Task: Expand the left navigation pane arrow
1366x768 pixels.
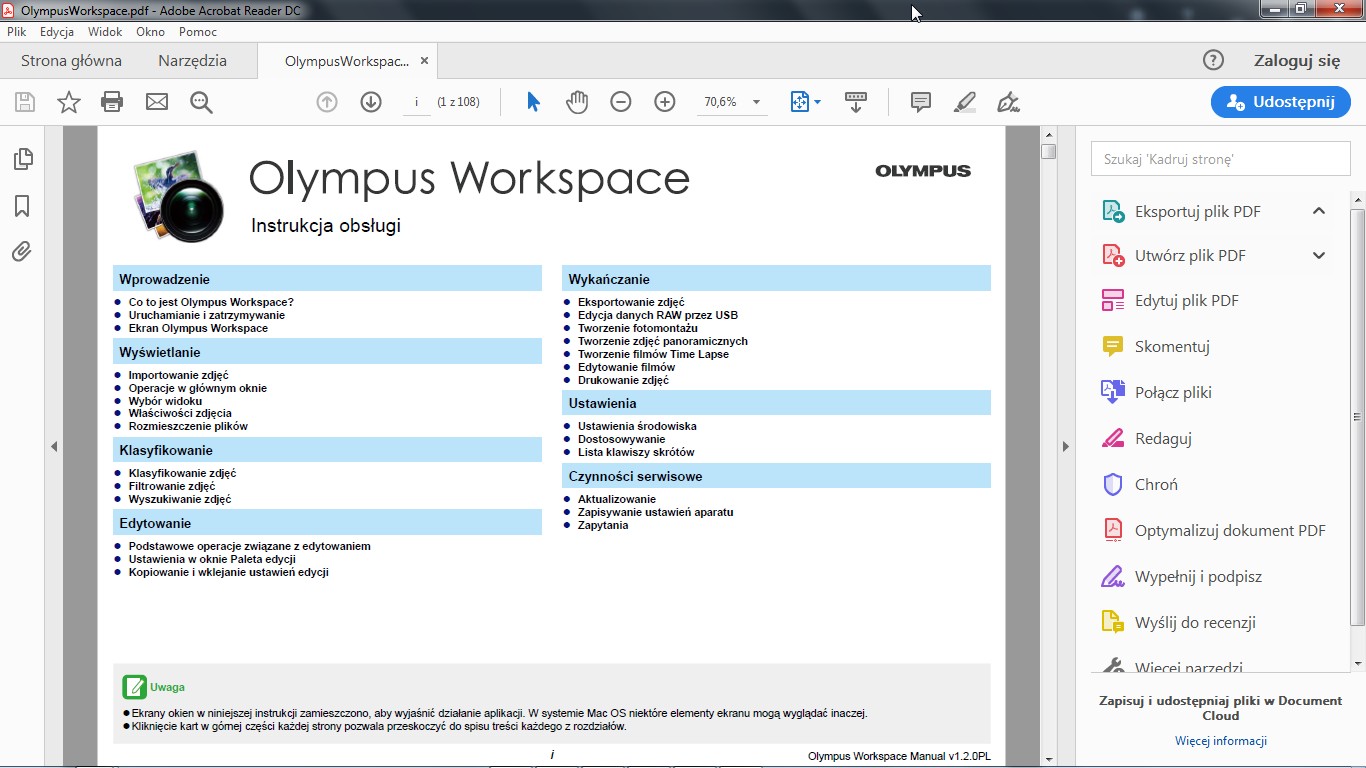Action: (54, 446)
